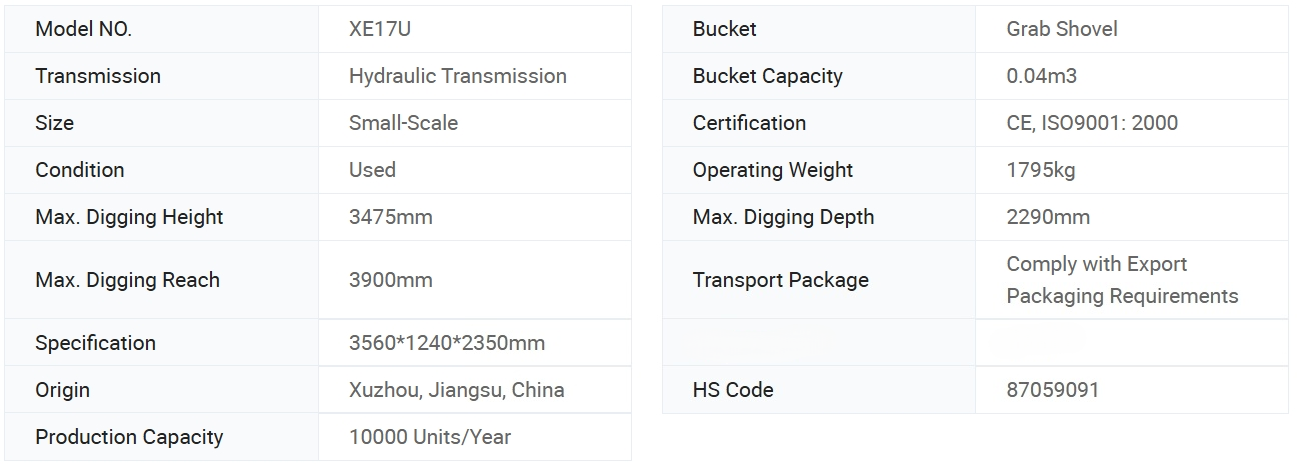Click the 0.04m3 bucket capacity value
This screenshot has width=1300, height=466.
(x=1041, y=76)
